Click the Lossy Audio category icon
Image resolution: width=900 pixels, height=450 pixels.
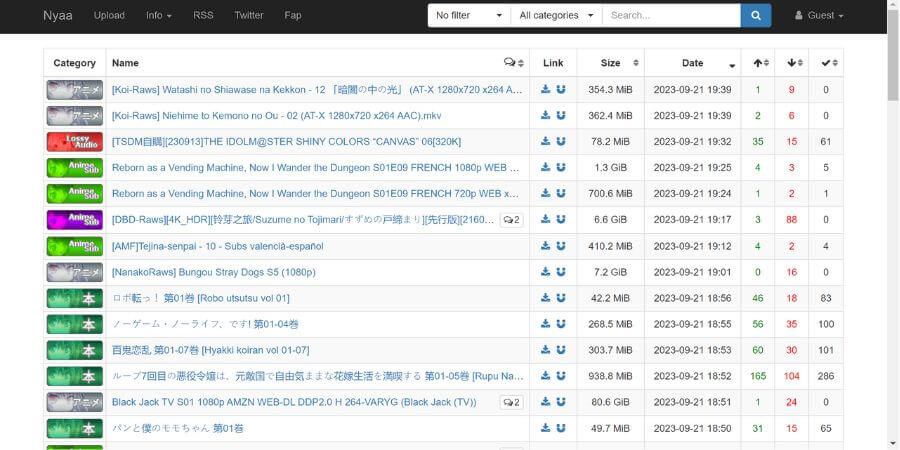pyautogui.click(x=75, y=142)
